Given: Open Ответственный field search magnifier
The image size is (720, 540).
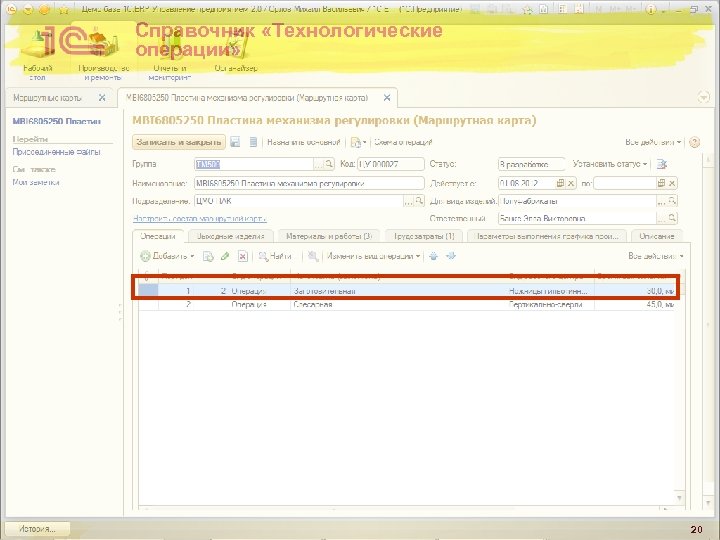Looking at the screenshot, I should [x=672, y=218].
